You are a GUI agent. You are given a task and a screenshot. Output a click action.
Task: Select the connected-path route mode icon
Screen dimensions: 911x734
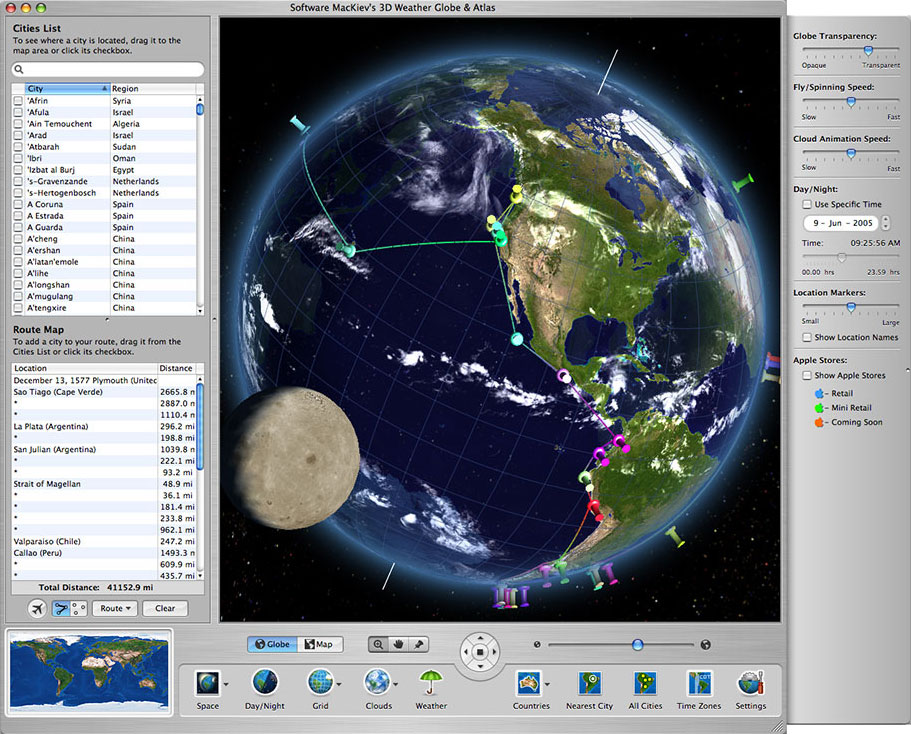61,608
